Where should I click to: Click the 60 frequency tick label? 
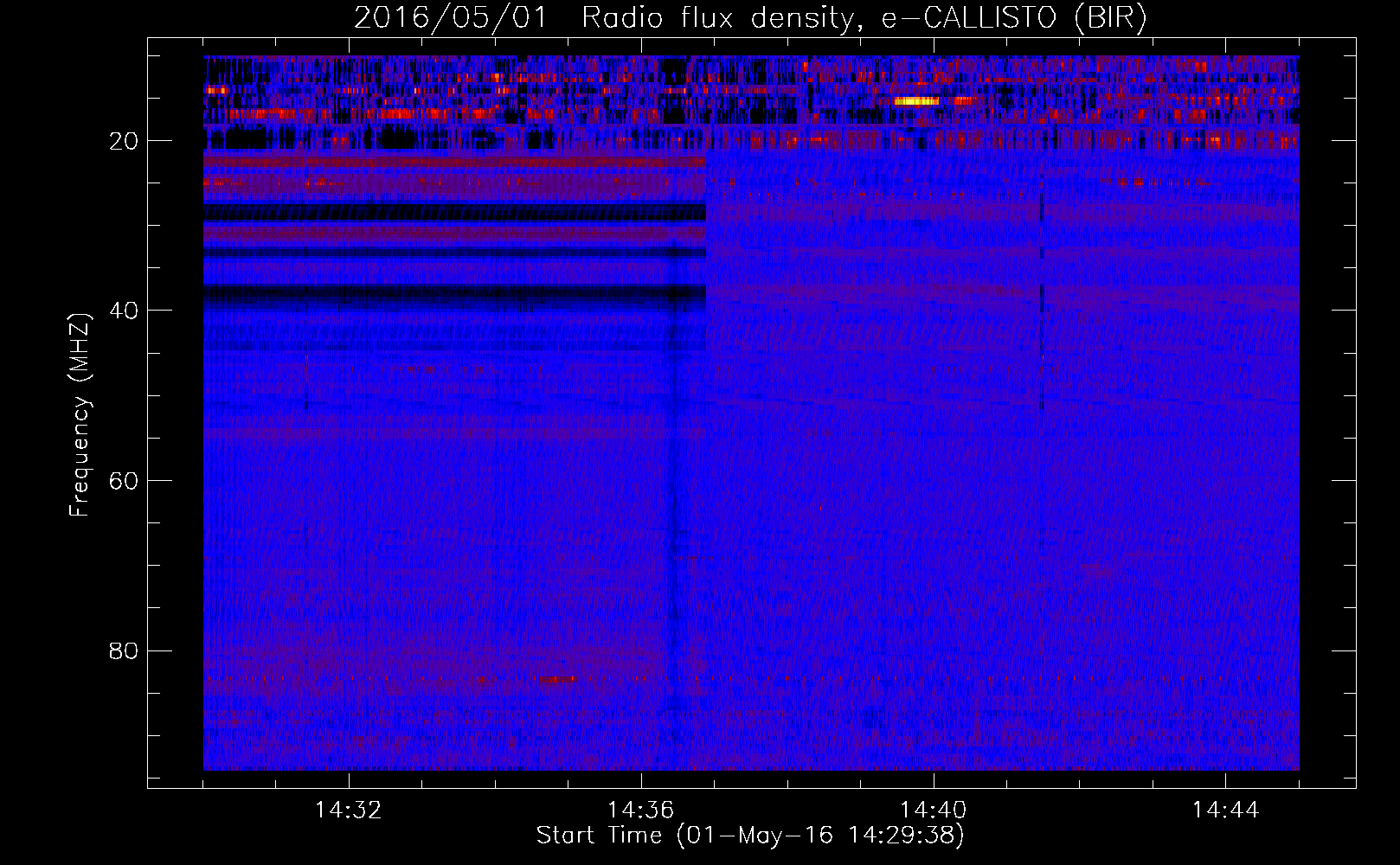point(125,481)
